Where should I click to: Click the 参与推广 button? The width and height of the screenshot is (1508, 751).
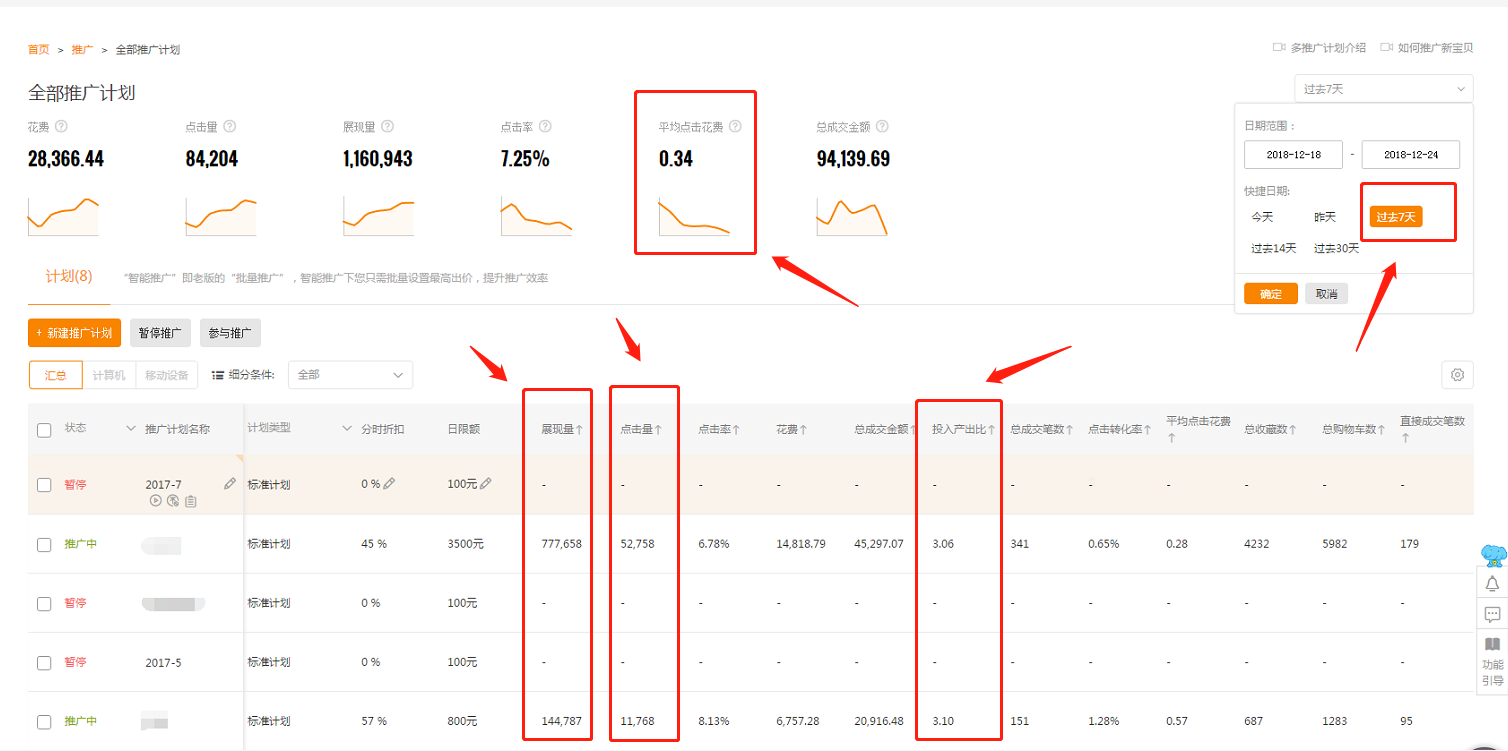coord(230,333)
